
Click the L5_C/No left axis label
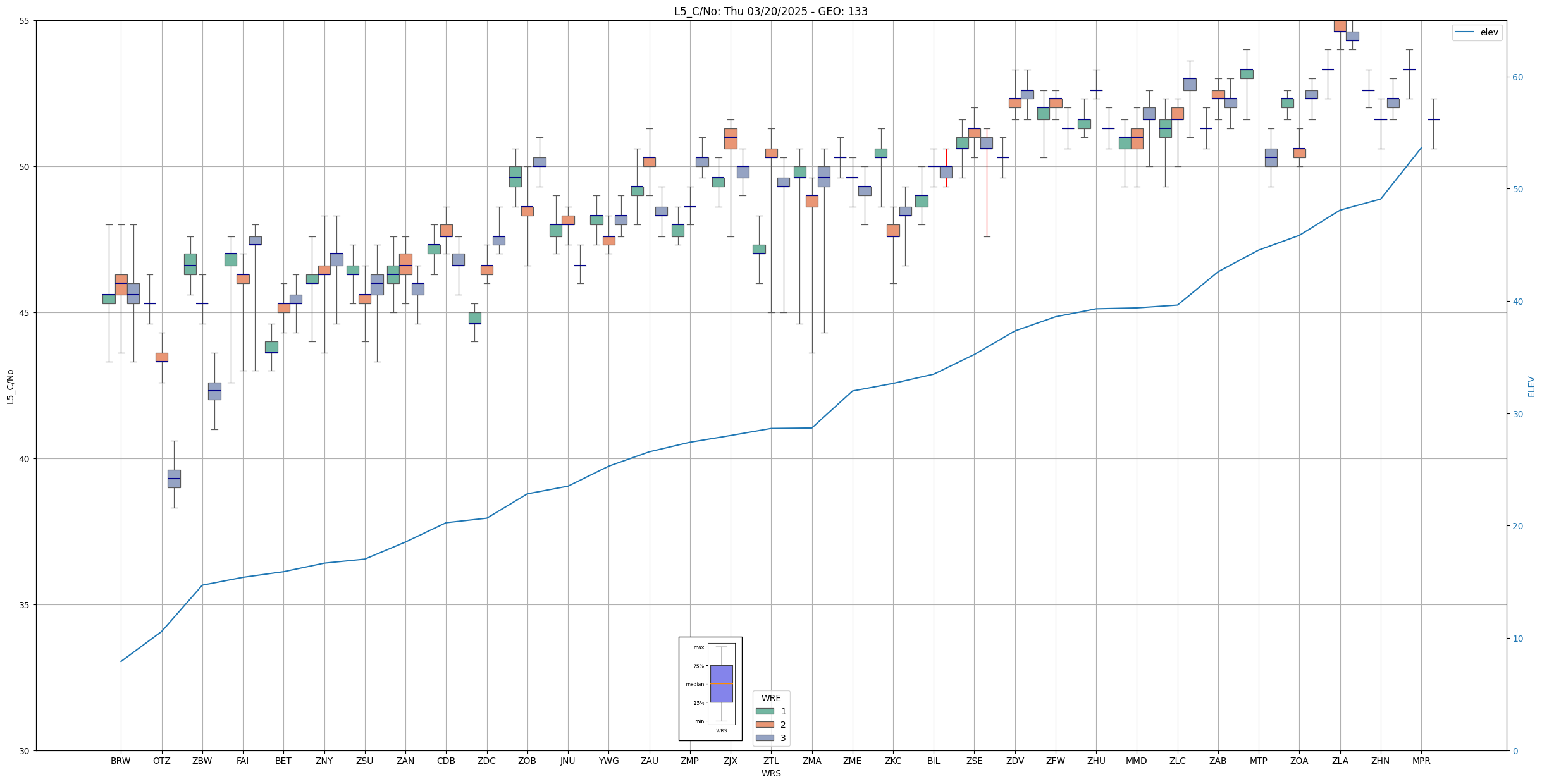[x=10, y=386]
